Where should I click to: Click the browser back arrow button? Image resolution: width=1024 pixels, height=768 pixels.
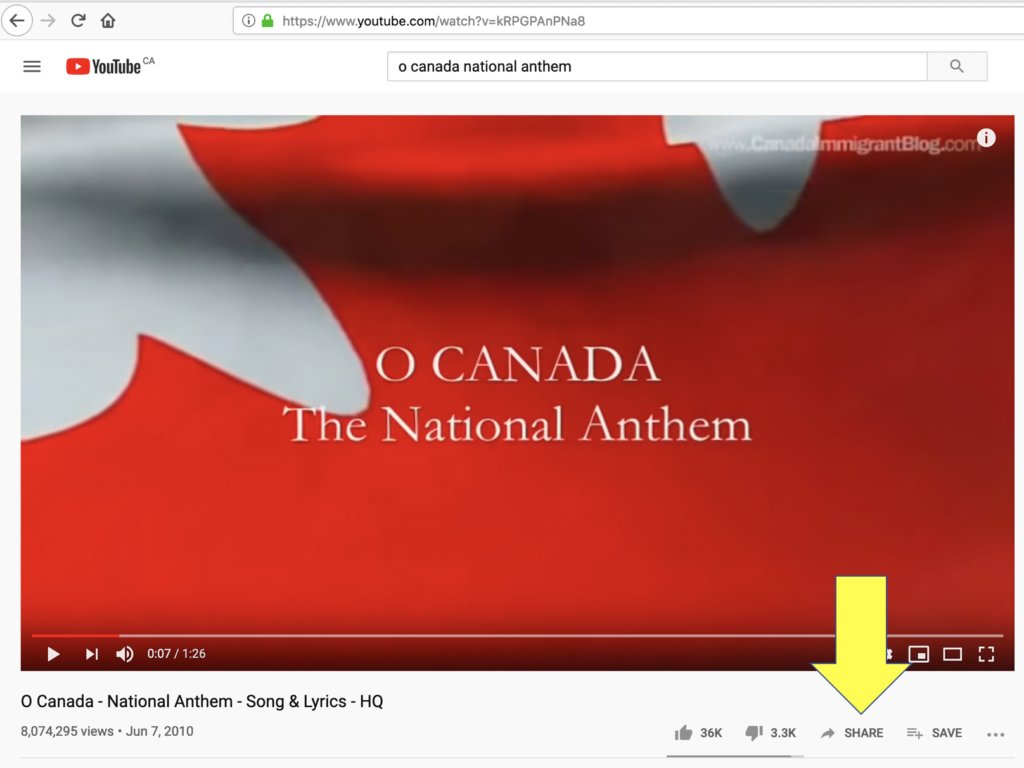click(18, 21)
